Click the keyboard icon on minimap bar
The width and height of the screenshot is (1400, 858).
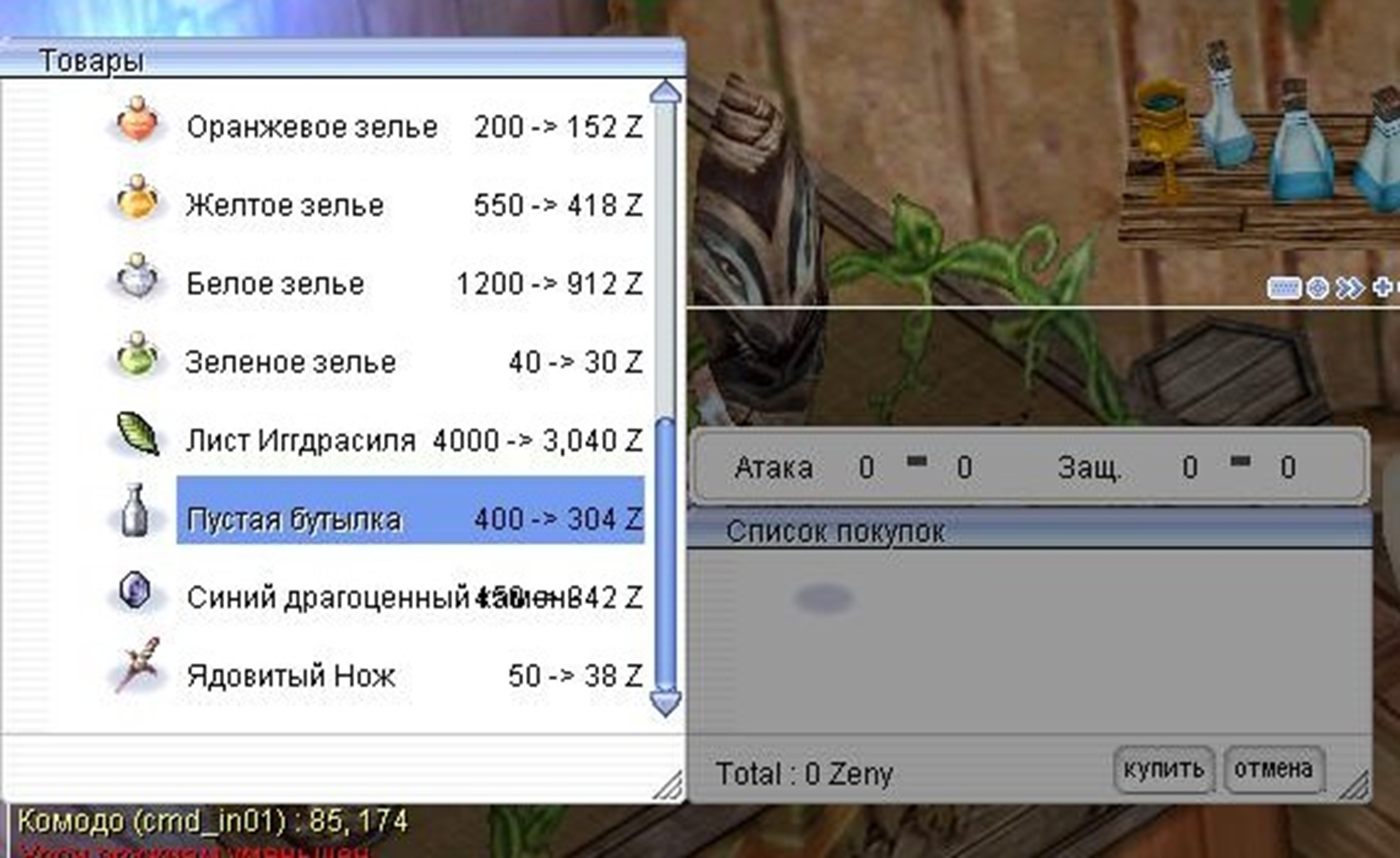tap(1284, 288)
